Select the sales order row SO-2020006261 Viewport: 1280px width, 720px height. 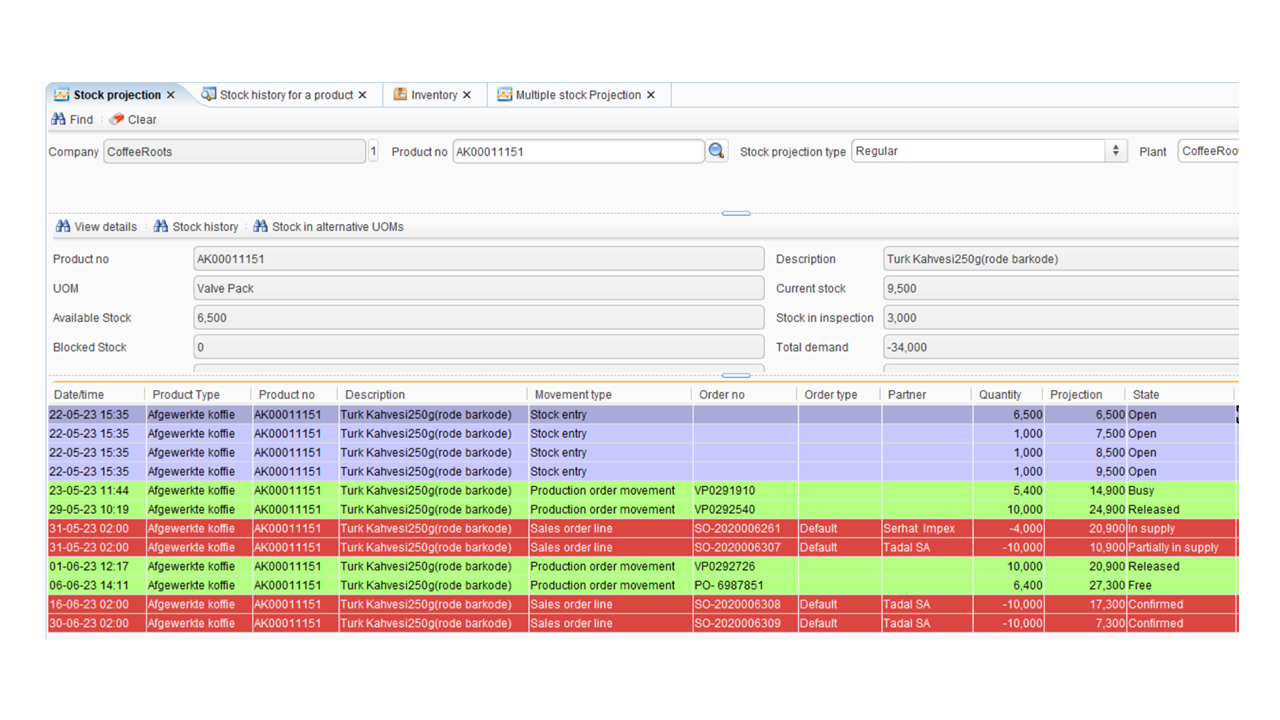642,528
